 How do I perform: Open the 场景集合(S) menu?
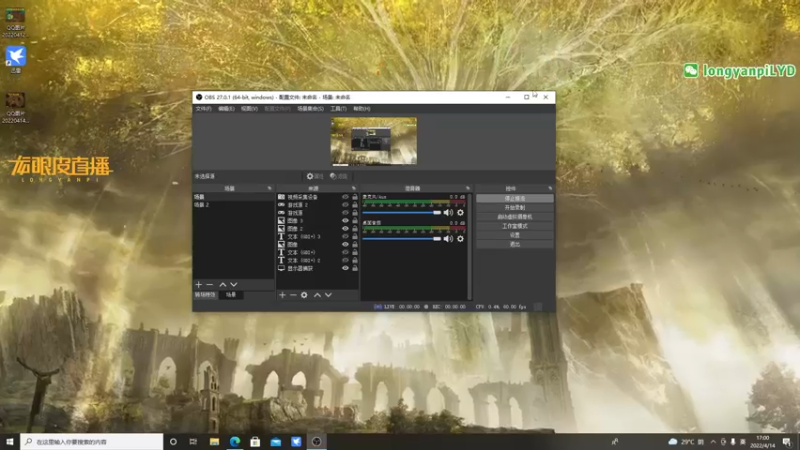pos(310,109)
